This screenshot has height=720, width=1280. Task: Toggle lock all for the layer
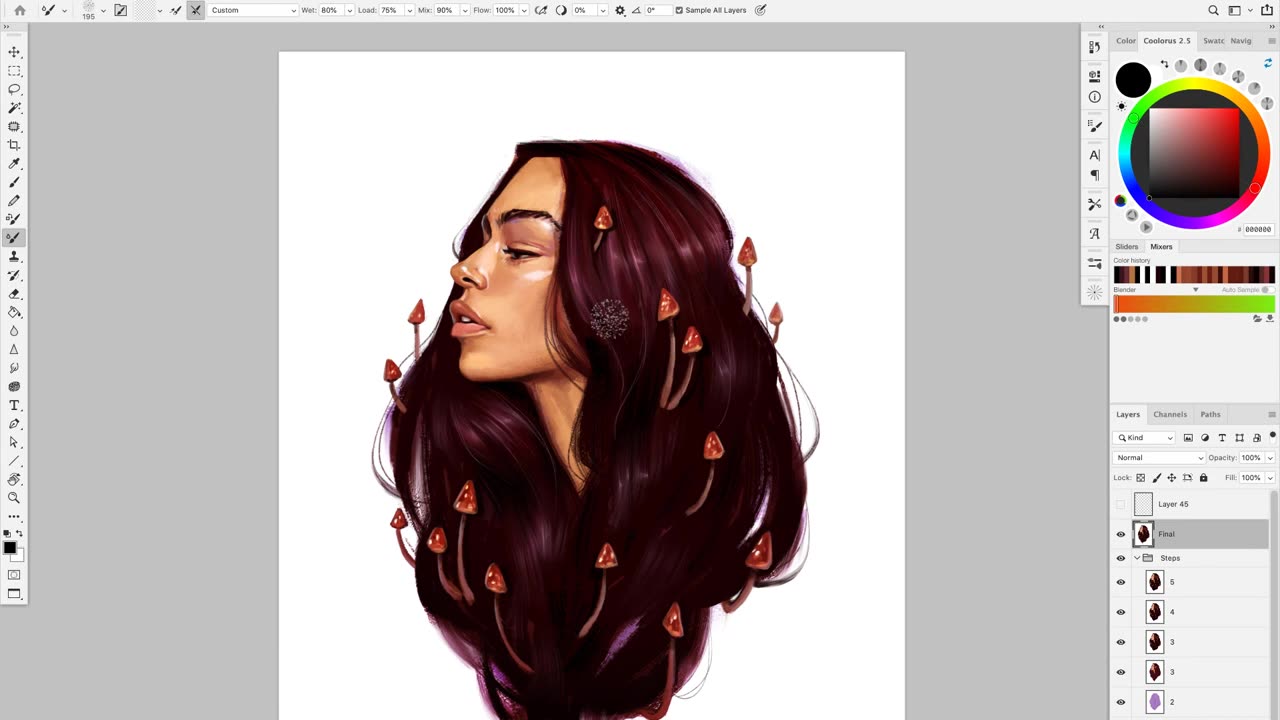click(1203, 478)
